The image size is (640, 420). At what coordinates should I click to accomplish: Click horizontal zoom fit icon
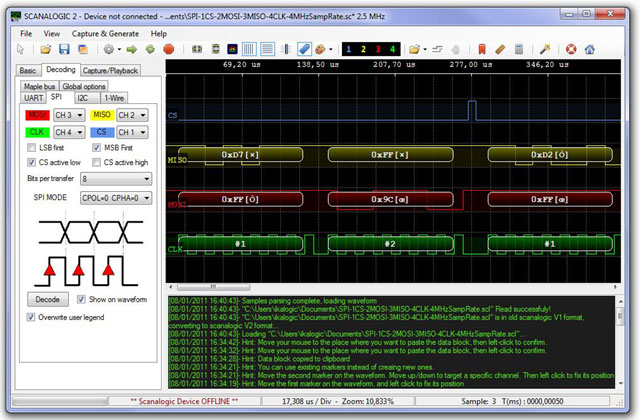click(197, 49)
